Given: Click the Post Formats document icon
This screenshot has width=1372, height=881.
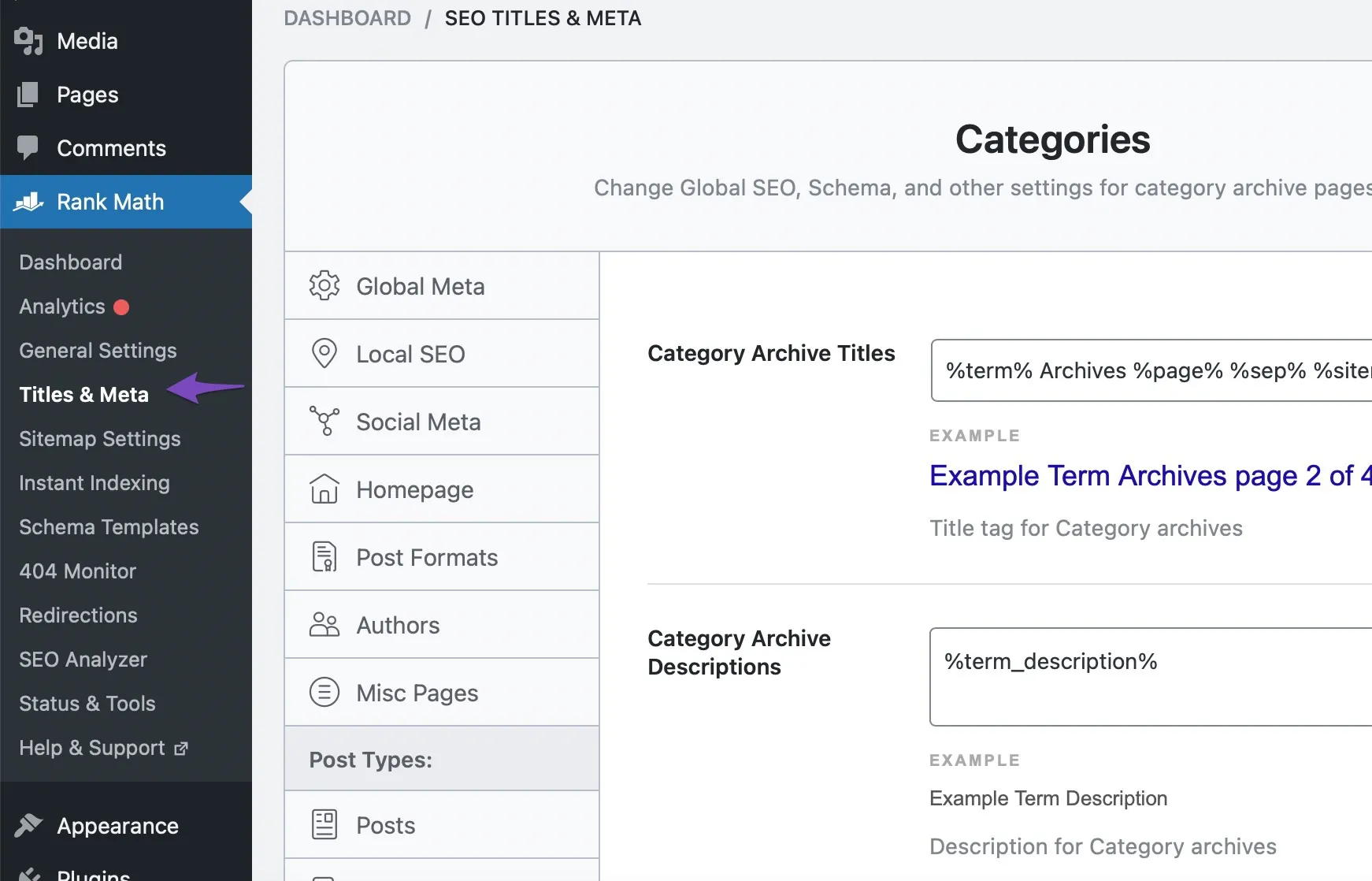Looking at the screenshot, I should 324,556.
